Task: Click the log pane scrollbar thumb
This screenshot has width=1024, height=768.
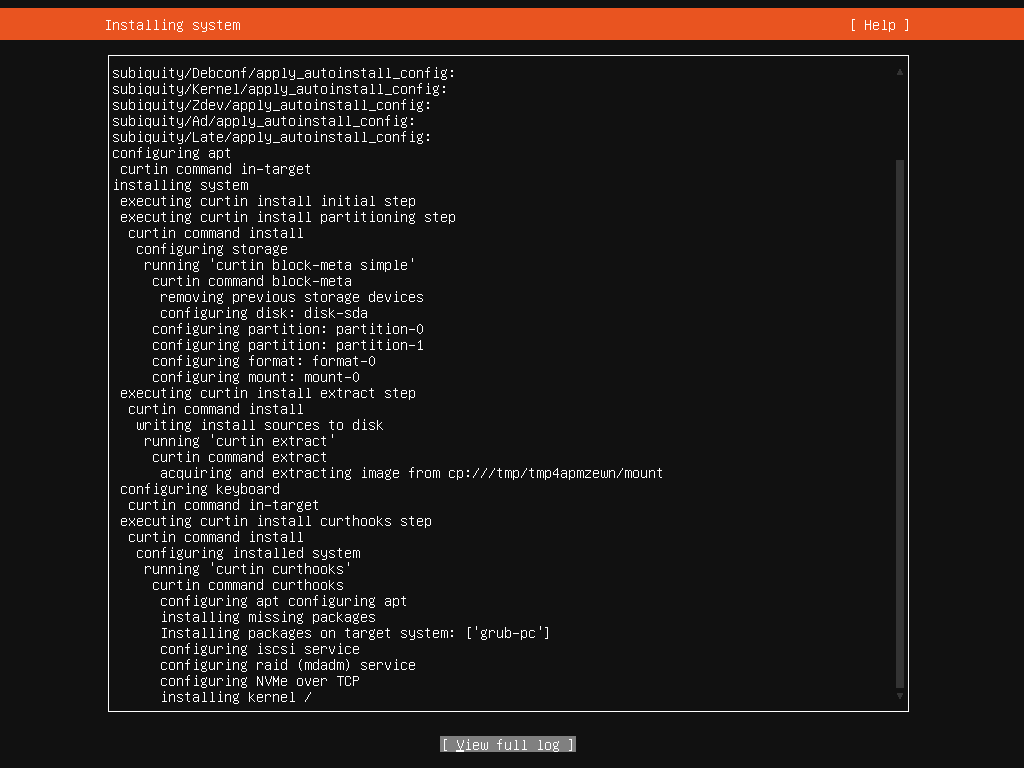Action: (x=900, y=420)
